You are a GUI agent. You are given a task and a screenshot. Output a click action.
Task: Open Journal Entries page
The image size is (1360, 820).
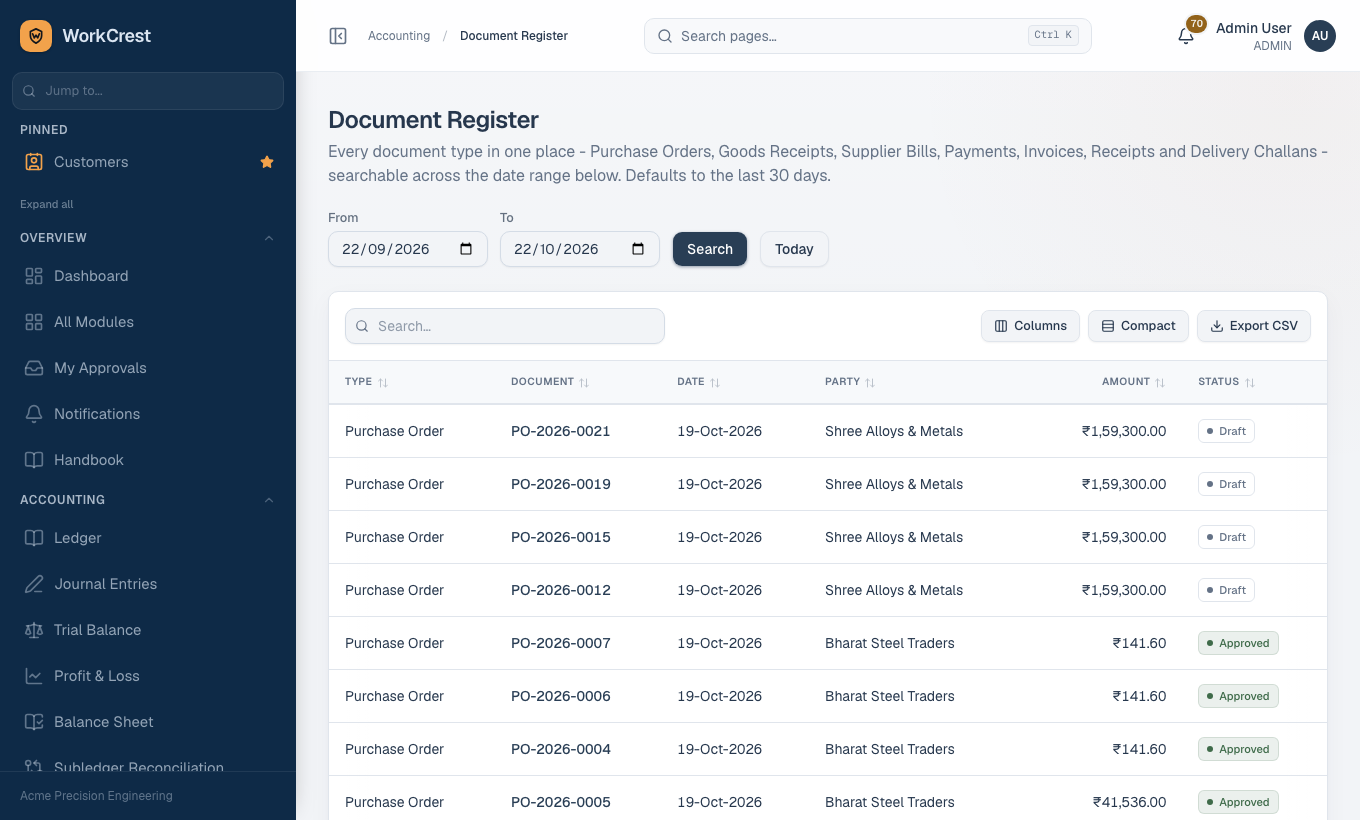pyautogui.click(x=148, y=584)
